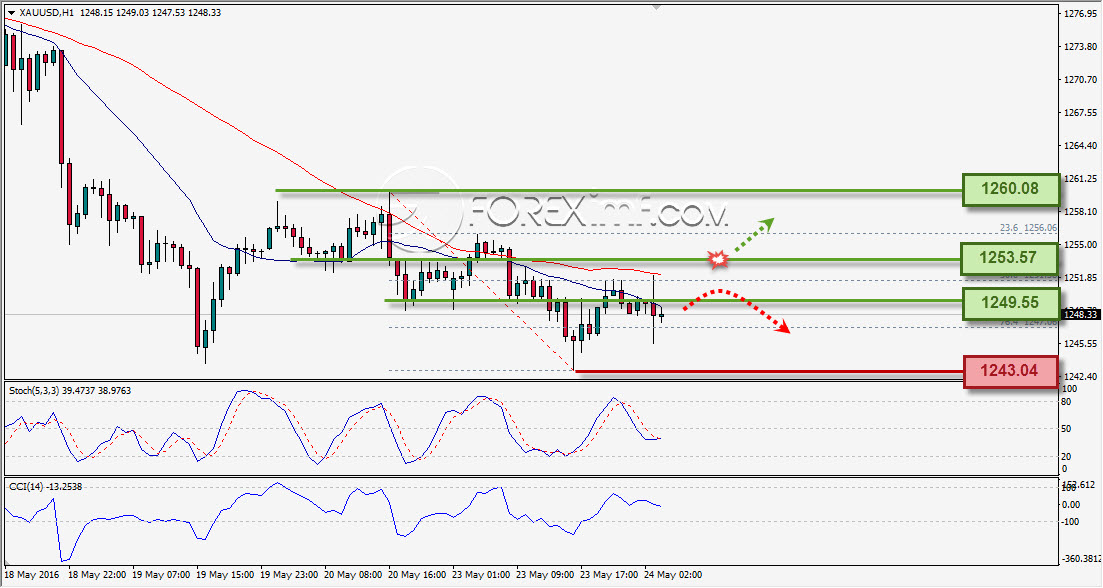Viewport: 1103px width, 588px height.
Task: Click the Stochastic scale value 20
Action: click(1066, 456)
